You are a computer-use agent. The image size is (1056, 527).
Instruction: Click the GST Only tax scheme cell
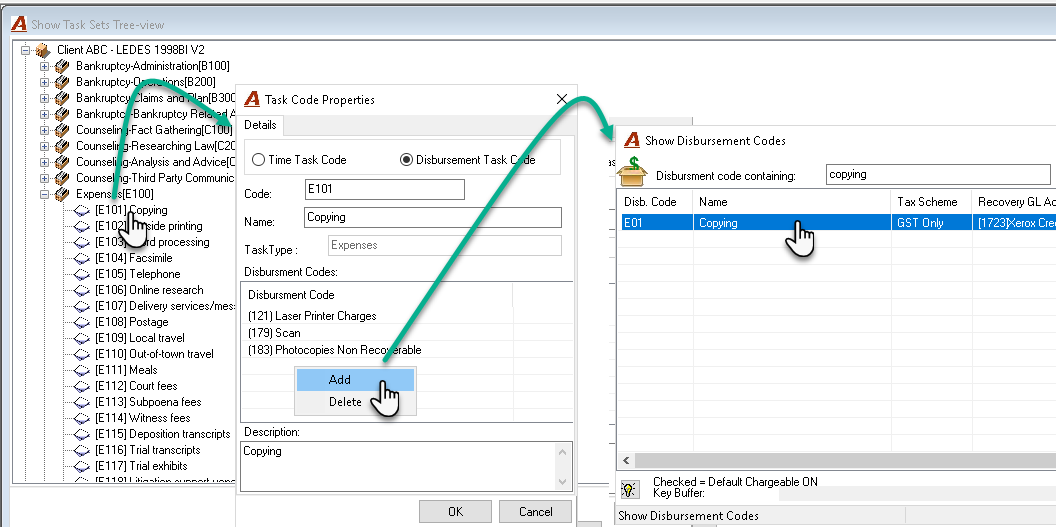click(x=931, y=223)
